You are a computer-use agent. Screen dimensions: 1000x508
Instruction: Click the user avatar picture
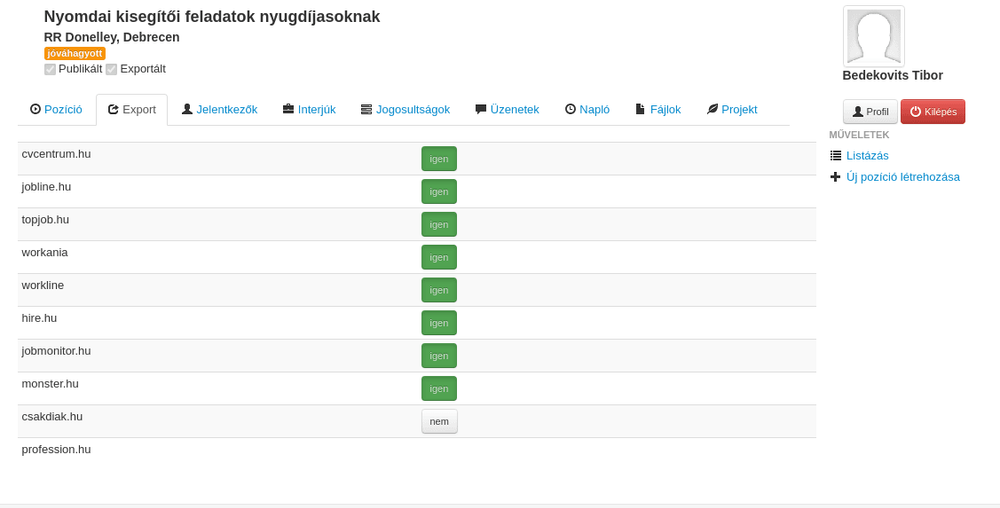pos(874,36)
